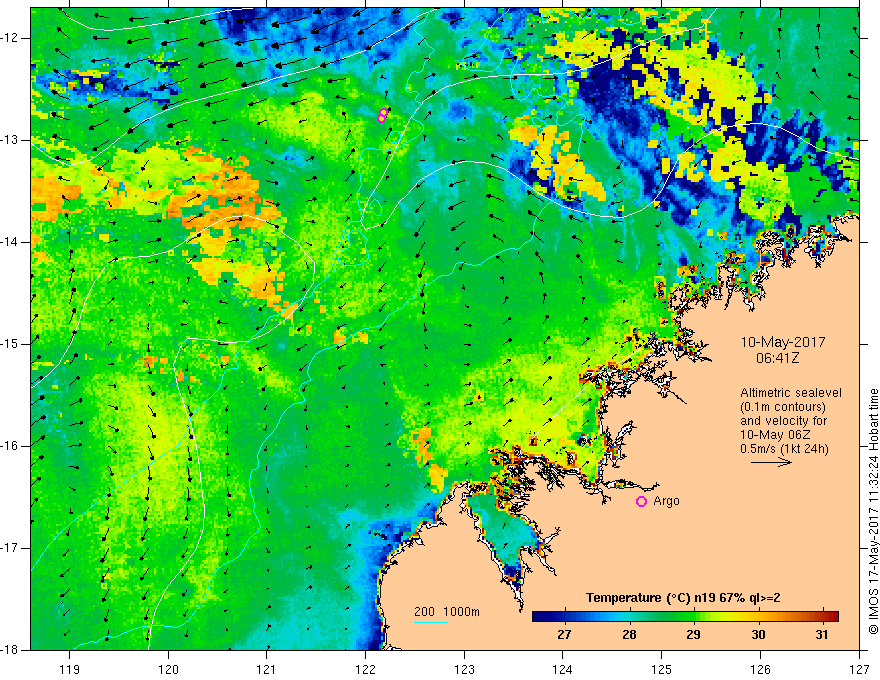880x680 pixels.
Task: Click the colorbar tick label 29
Action: [693, 635]
